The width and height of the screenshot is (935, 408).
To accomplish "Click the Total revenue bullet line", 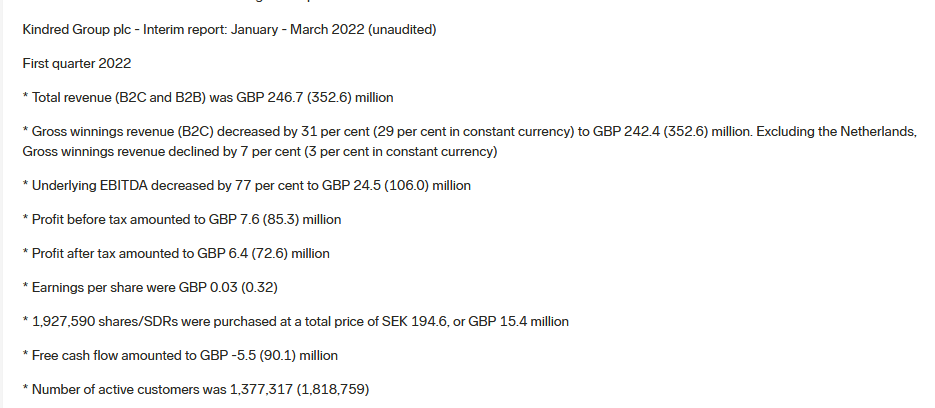I will 208,97.
